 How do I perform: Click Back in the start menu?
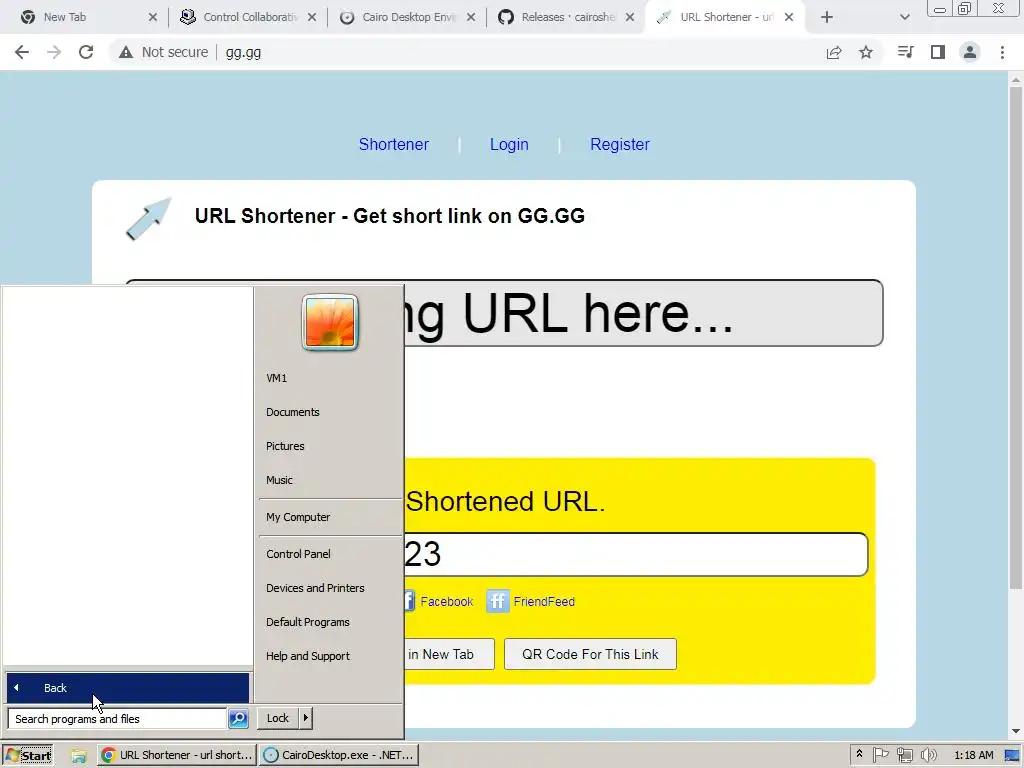pos(128,688)
